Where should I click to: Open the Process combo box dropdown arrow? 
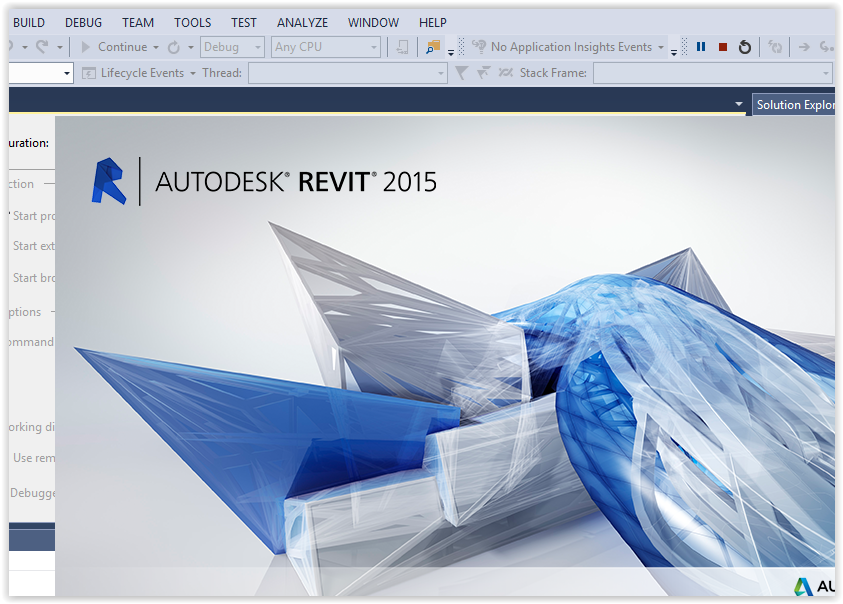pyautogui.click(x=67, y=73)
